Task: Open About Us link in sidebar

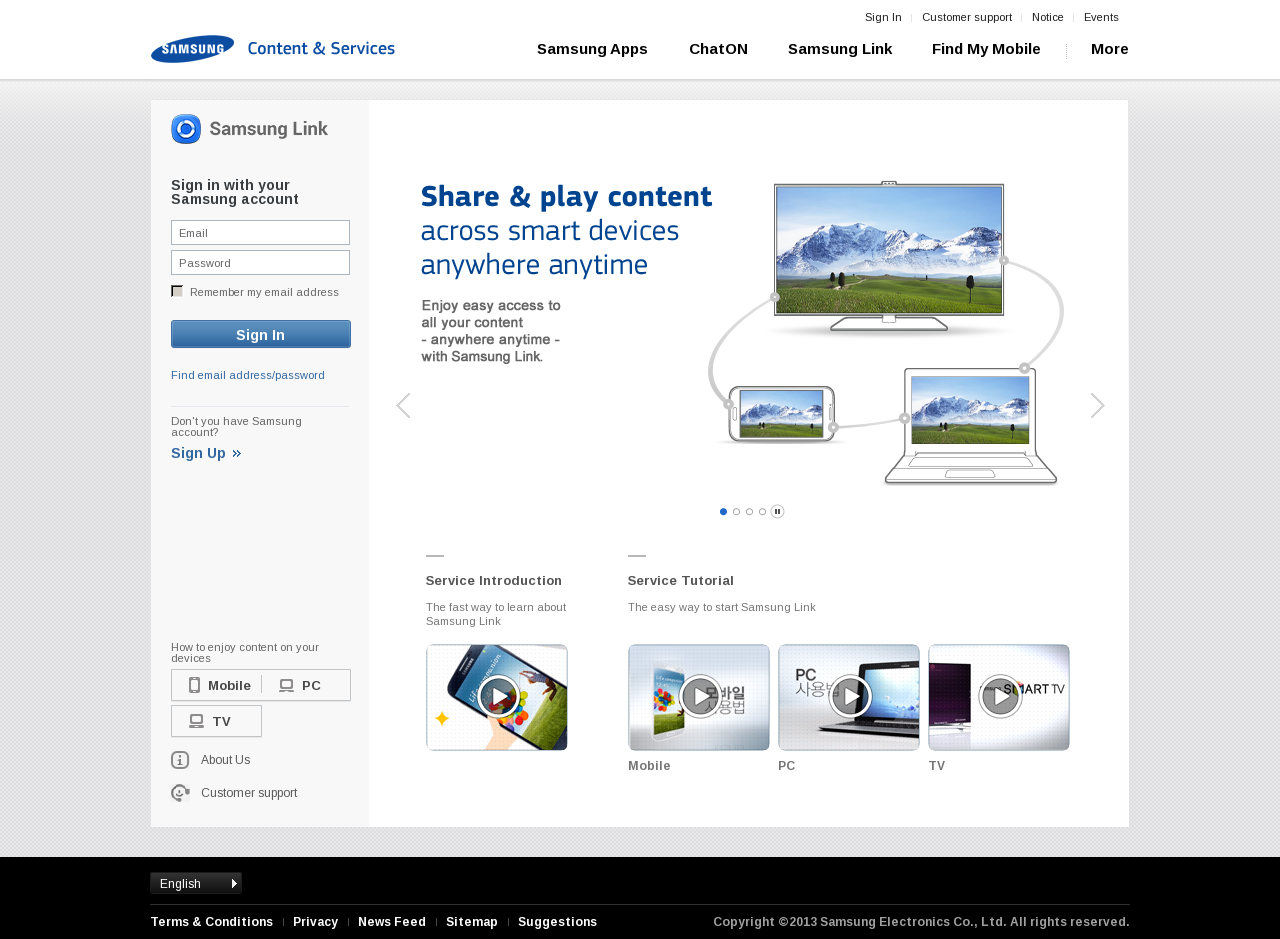Action: [x=226, y=760]
